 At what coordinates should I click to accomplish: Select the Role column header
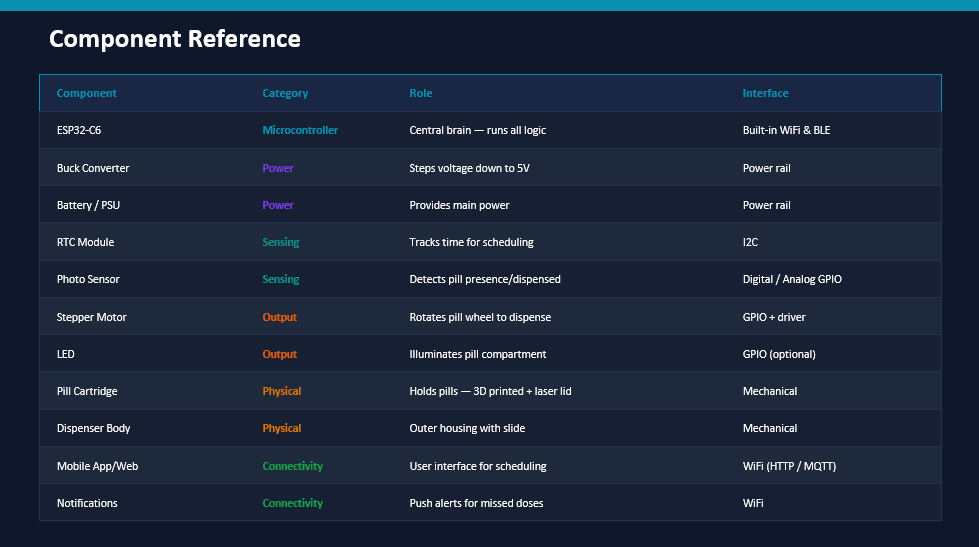click(x=420, y=93)
